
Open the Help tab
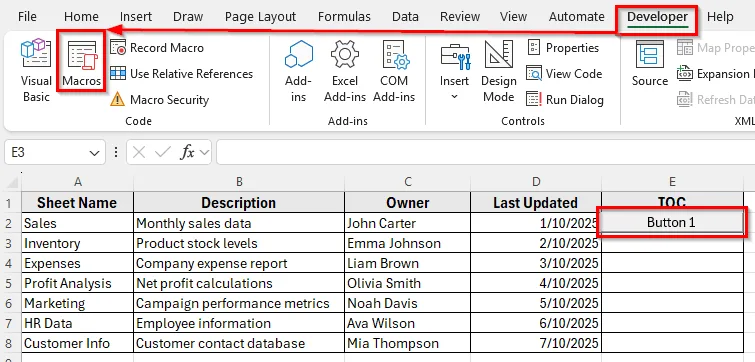[x=720, y=16]
